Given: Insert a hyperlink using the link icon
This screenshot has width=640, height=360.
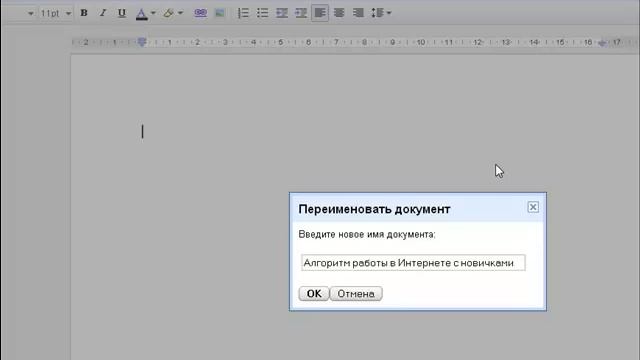Looking at the screenshot, I should (200, 13).
